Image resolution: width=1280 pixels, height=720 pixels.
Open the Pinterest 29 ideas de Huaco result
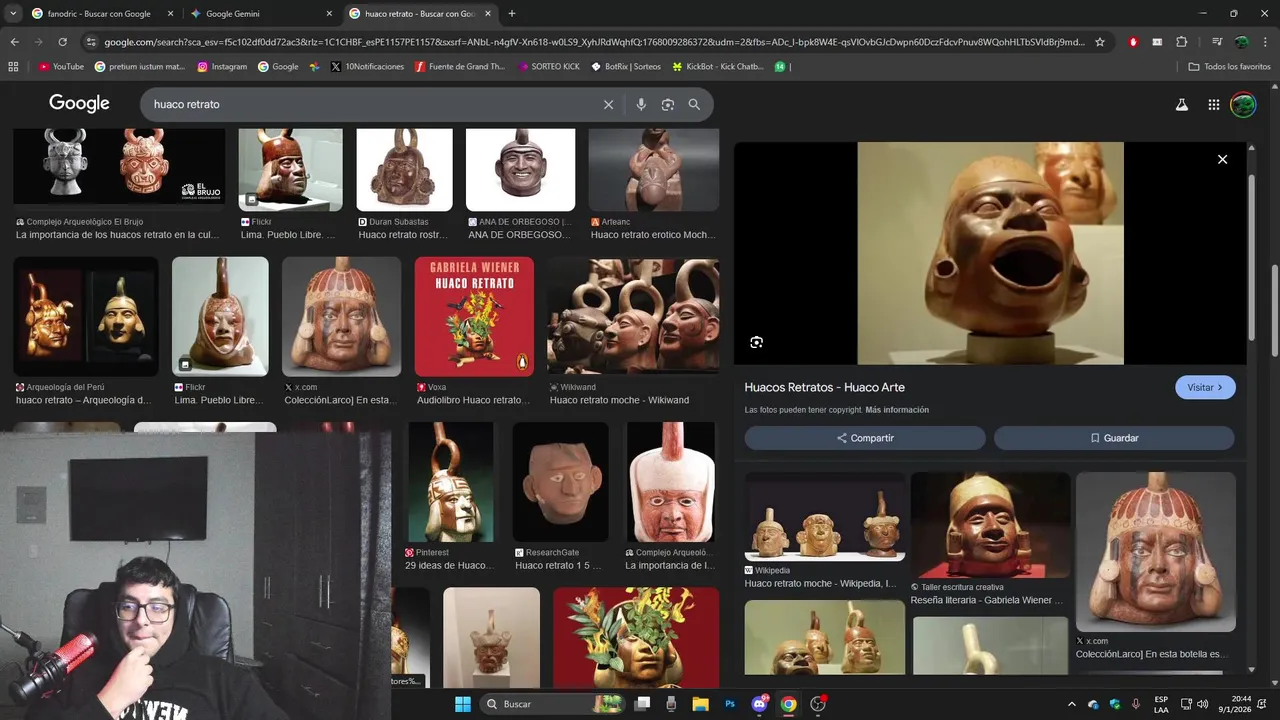point(449,482)
